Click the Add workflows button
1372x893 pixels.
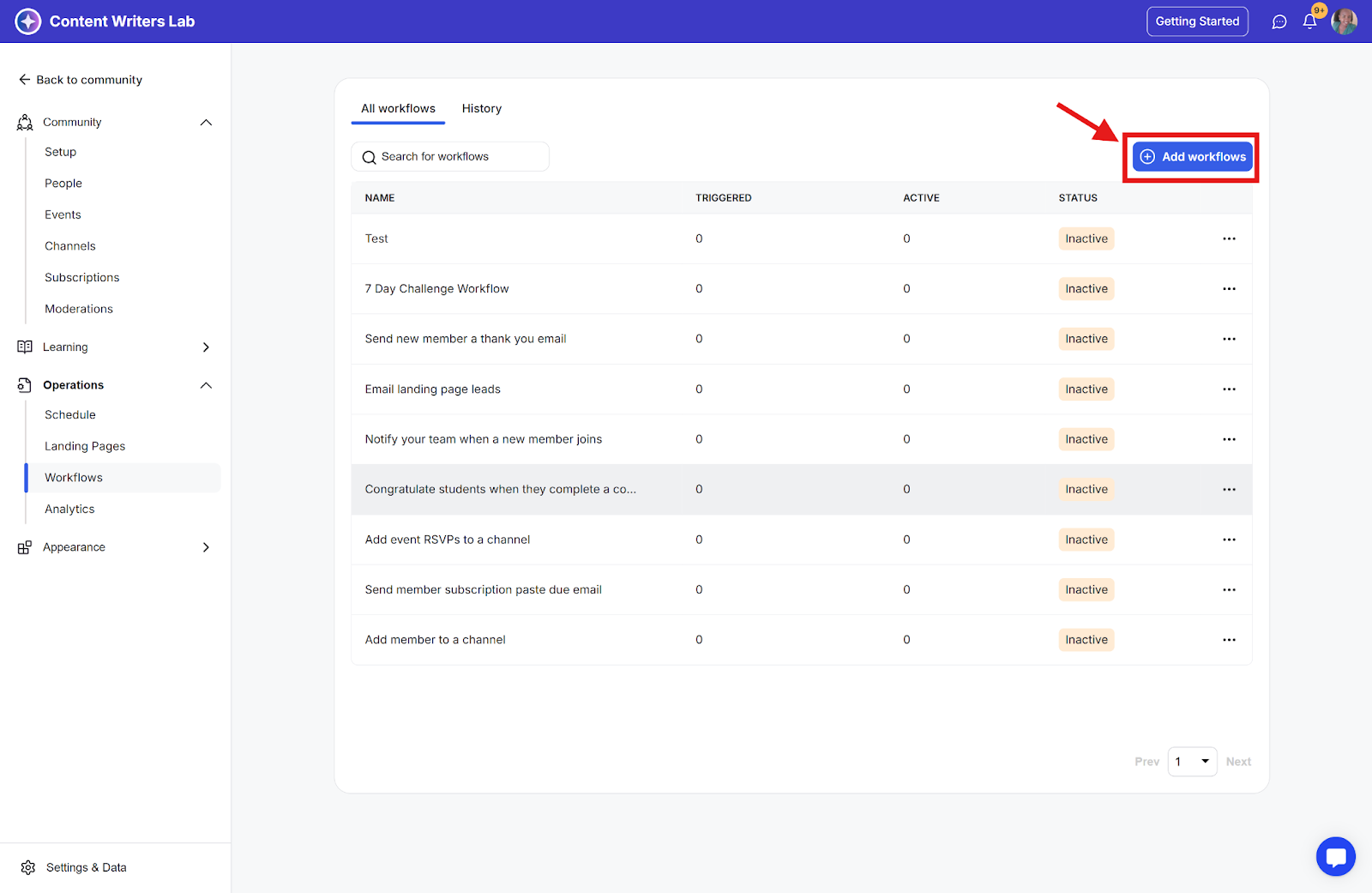point(1192,157)
